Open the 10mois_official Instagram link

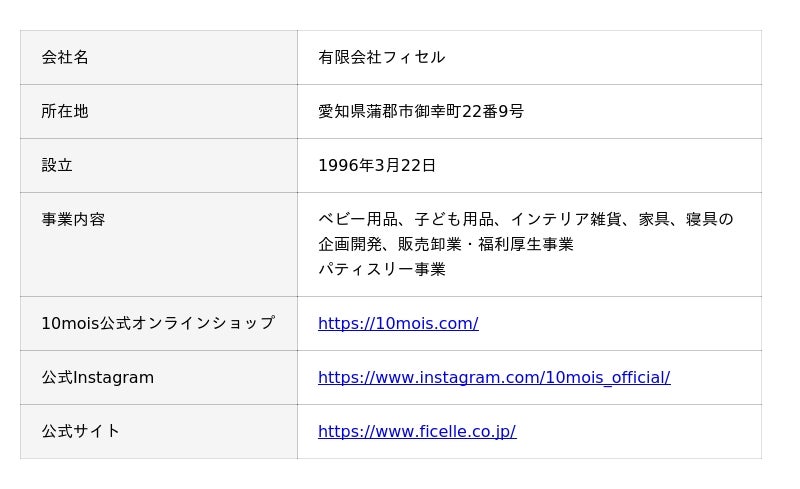click(x=494, y=377)
